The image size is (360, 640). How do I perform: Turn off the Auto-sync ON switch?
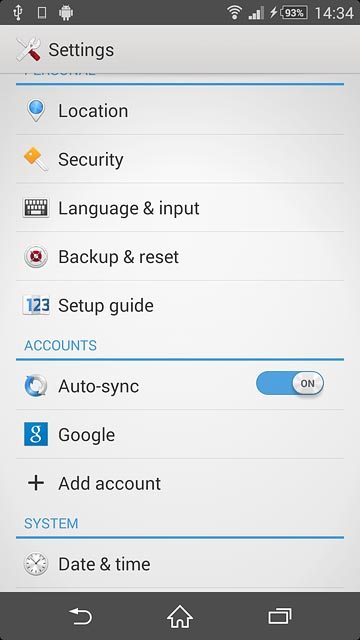click(x=290, y=383)
